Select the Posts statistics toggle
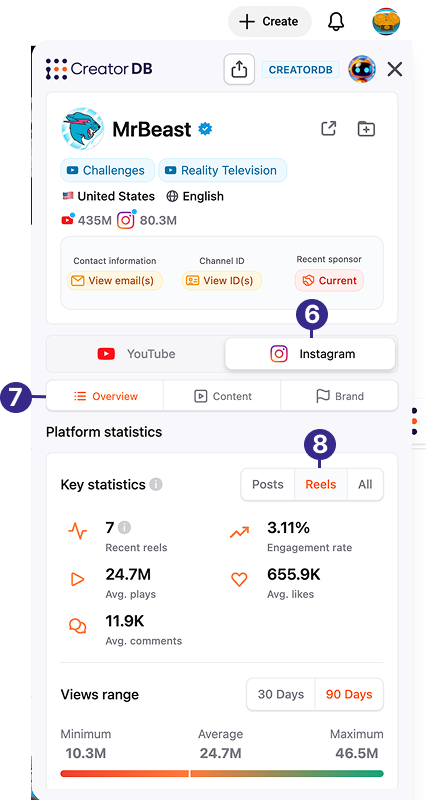This screenshot has height=800, width=426. pyautogui.click(x=267, y=484)
